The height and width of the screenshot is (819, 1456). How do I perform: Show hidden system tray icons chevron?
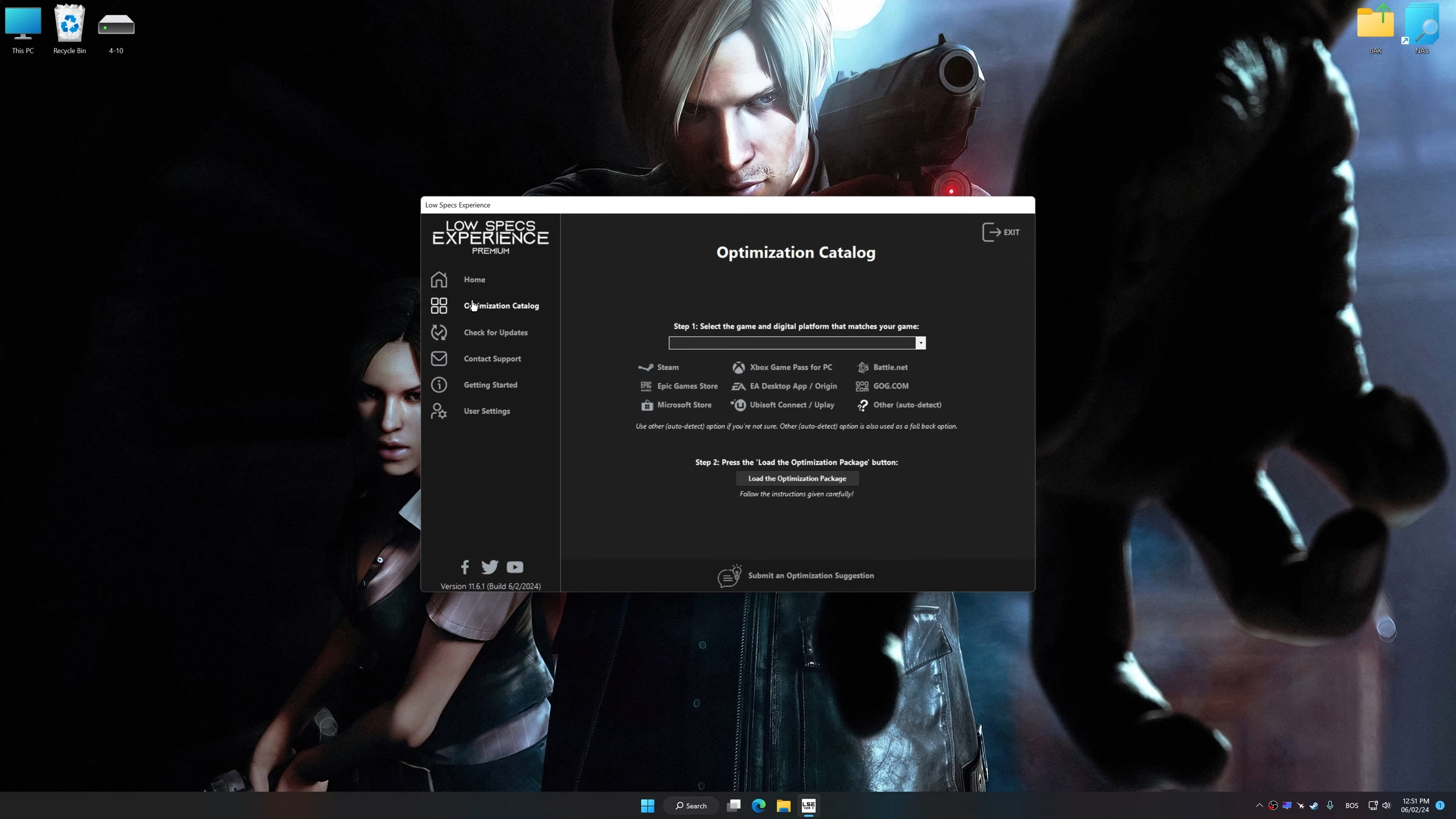[1259, 805]
